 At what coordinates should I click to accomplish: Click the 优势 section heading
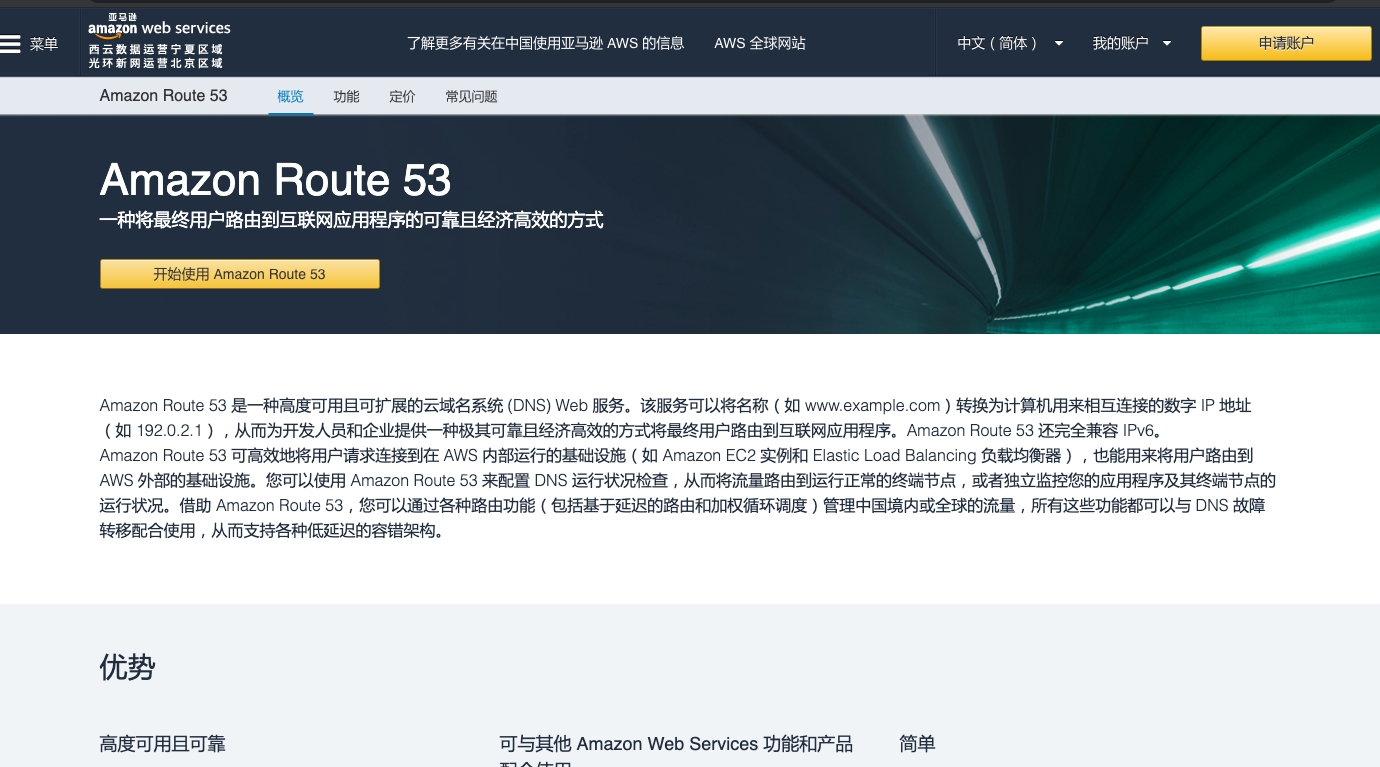(127, 667)
